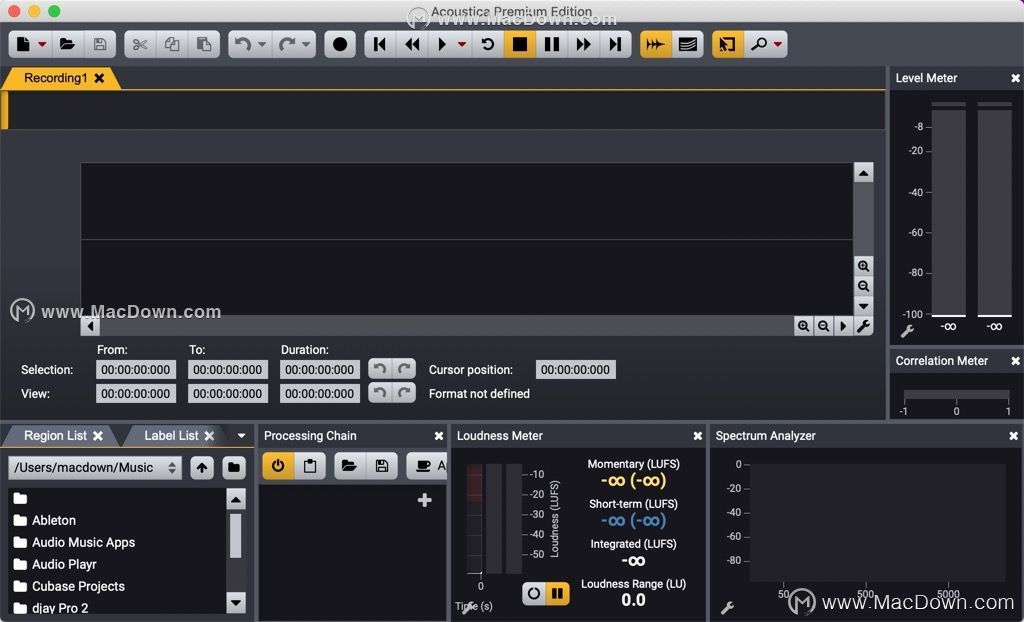Stop playback with the highlighted stop button

tap(520, 44)
